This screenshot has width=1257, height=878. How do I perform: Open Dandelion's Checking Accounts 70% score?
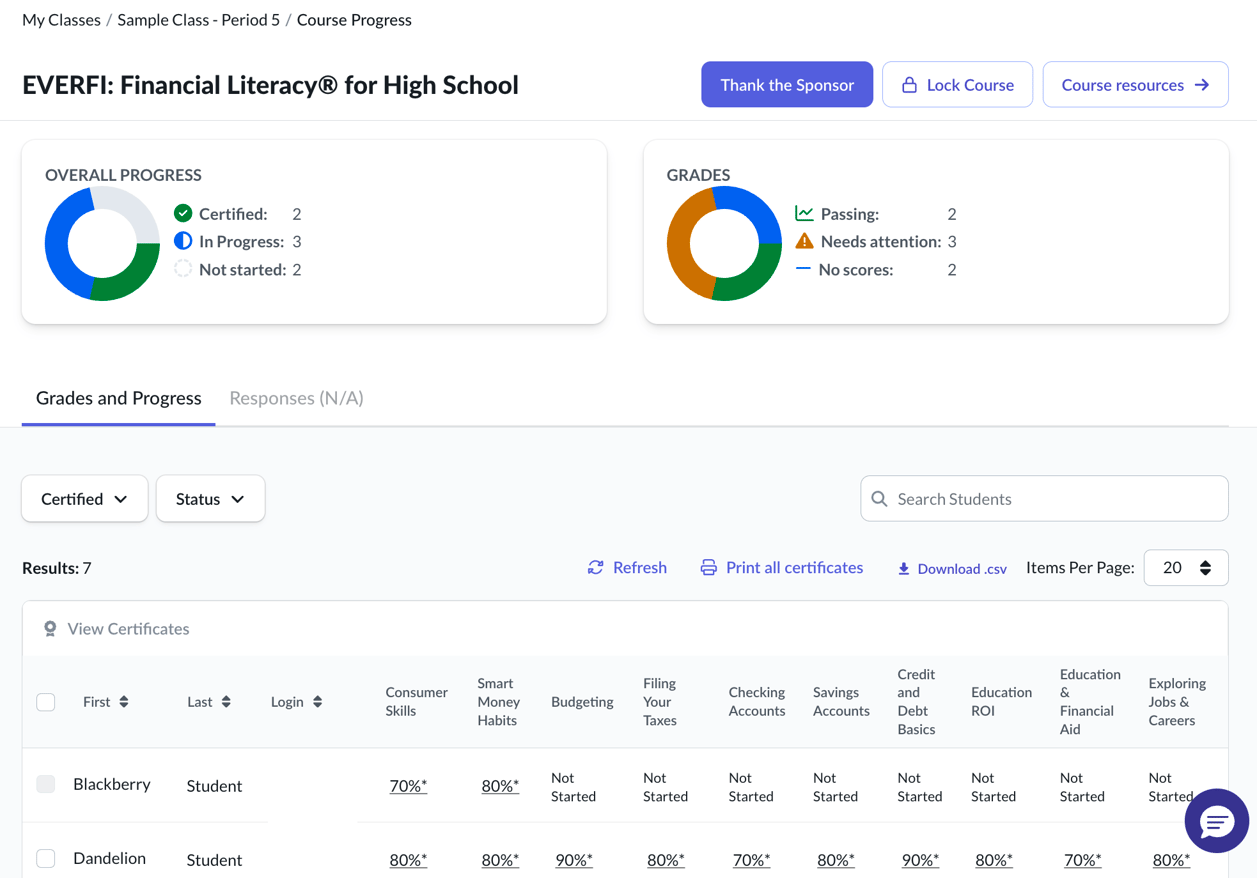click(x=751, y=860)
